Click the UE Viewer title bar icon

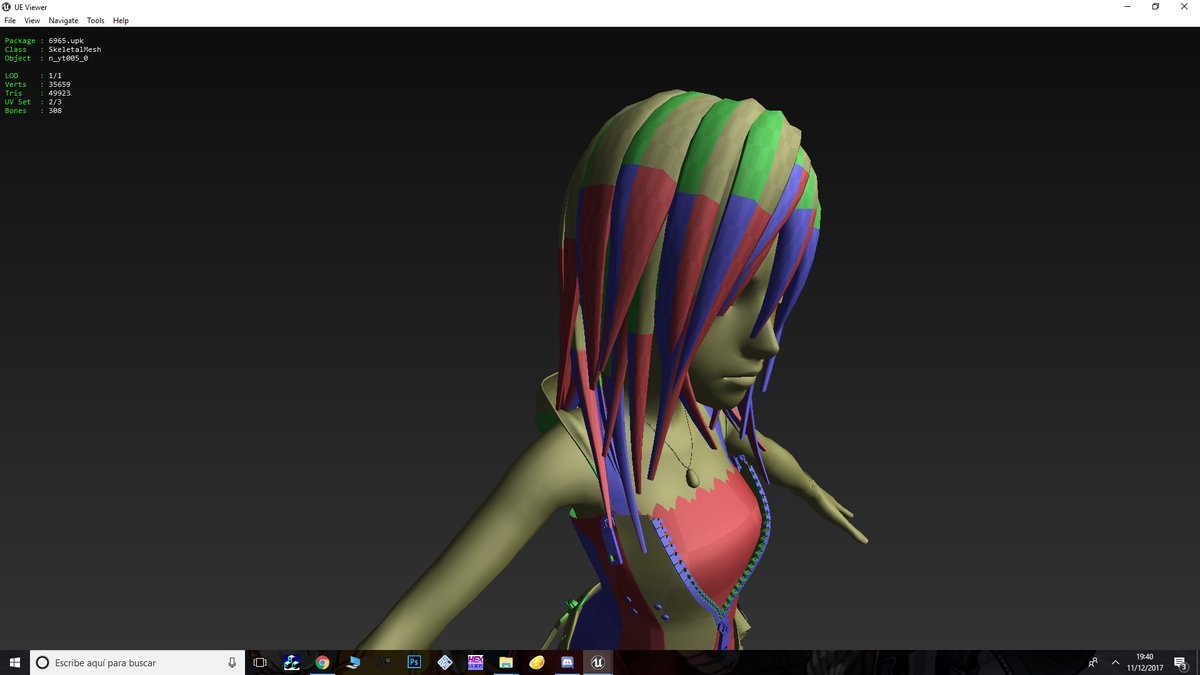[x=7, y=6]
